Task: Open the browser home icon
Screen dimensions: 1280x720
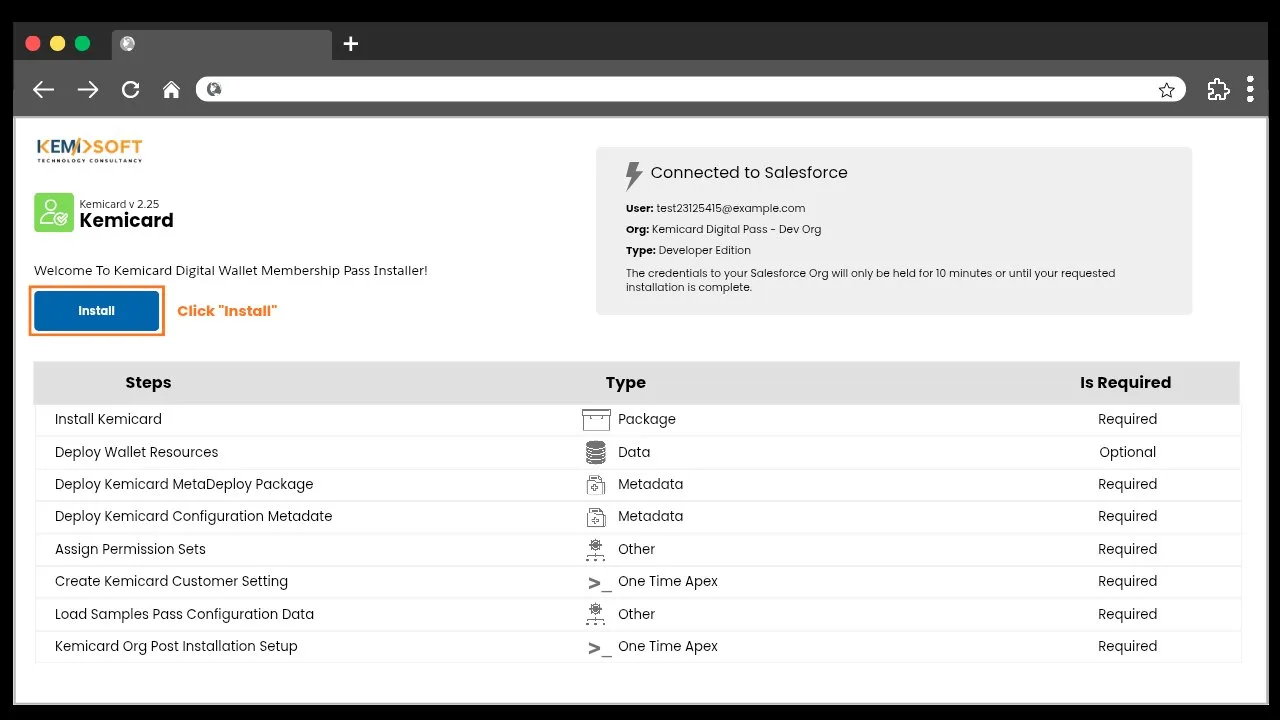Action: pos(171,90)
